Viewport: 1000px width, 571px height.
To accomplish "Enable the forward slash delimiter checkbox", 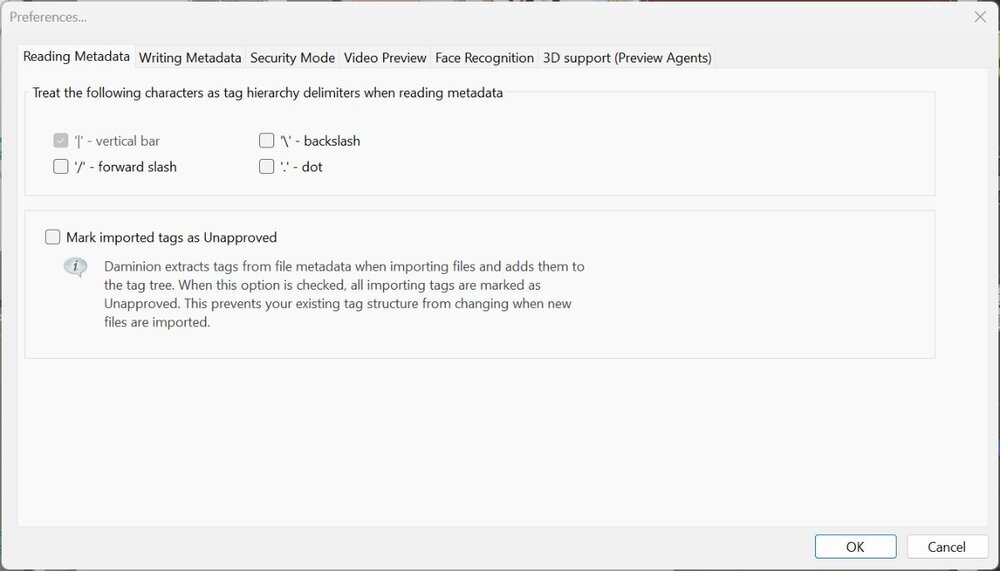I will [x=61, y=167].
